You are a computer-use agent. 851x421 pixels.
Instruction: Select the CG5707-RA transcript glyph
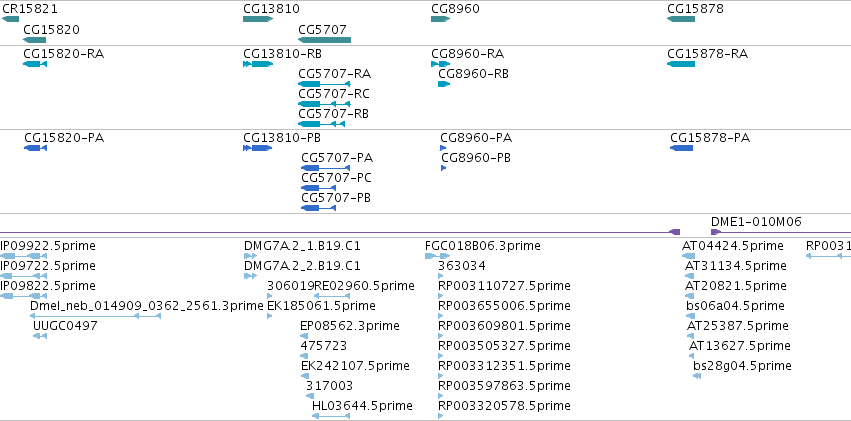pos(325,84)
